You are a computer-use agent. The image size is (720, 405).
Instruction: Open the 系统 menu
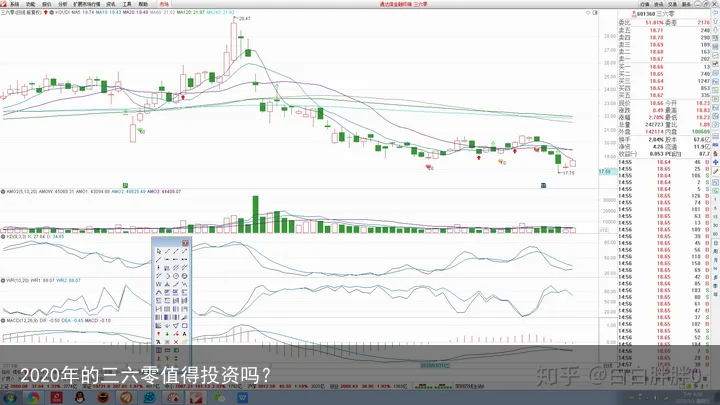click(x=15, y=4)
